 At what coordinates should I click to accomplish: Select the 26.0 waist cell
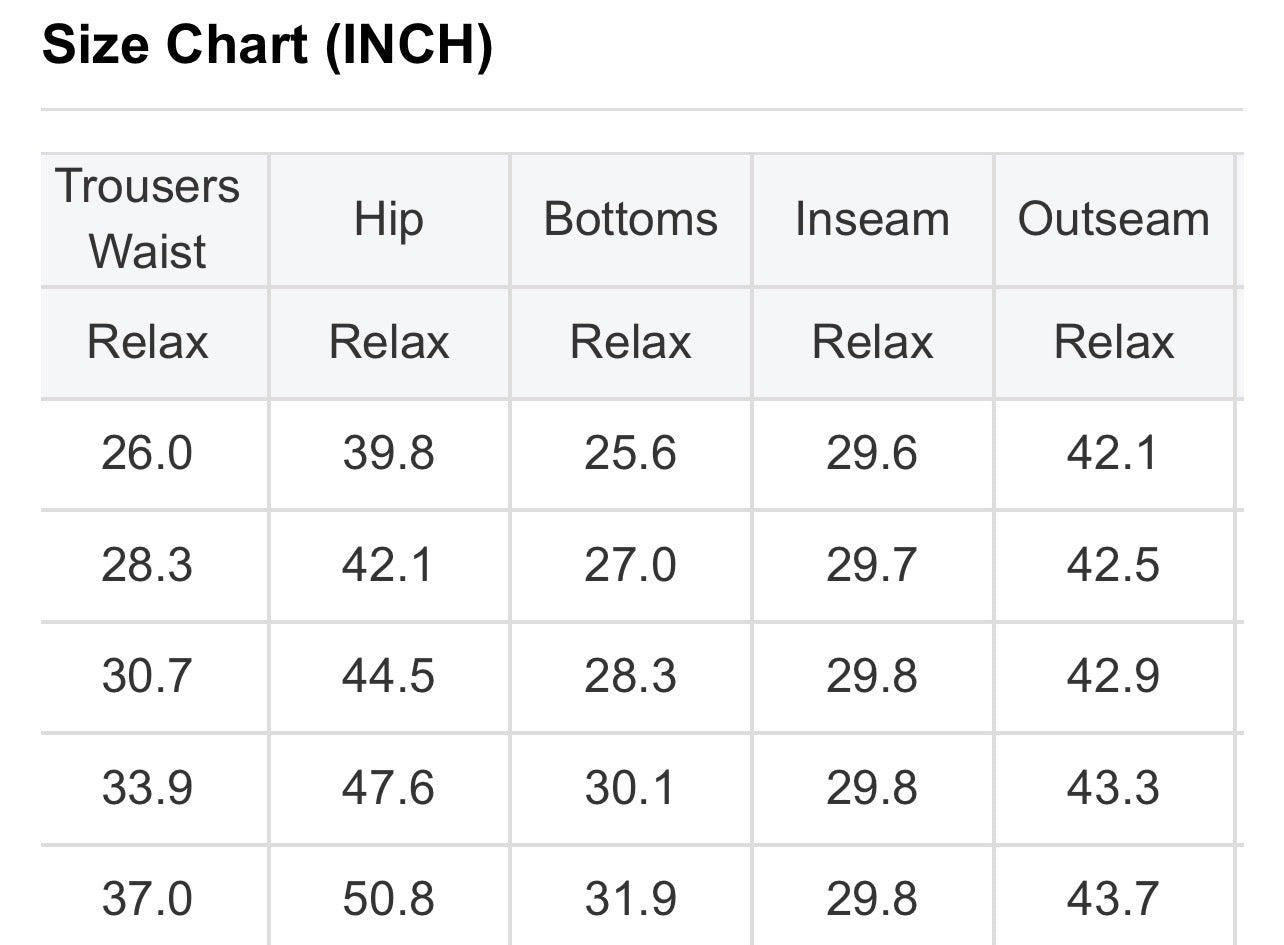tap(147, 453)
